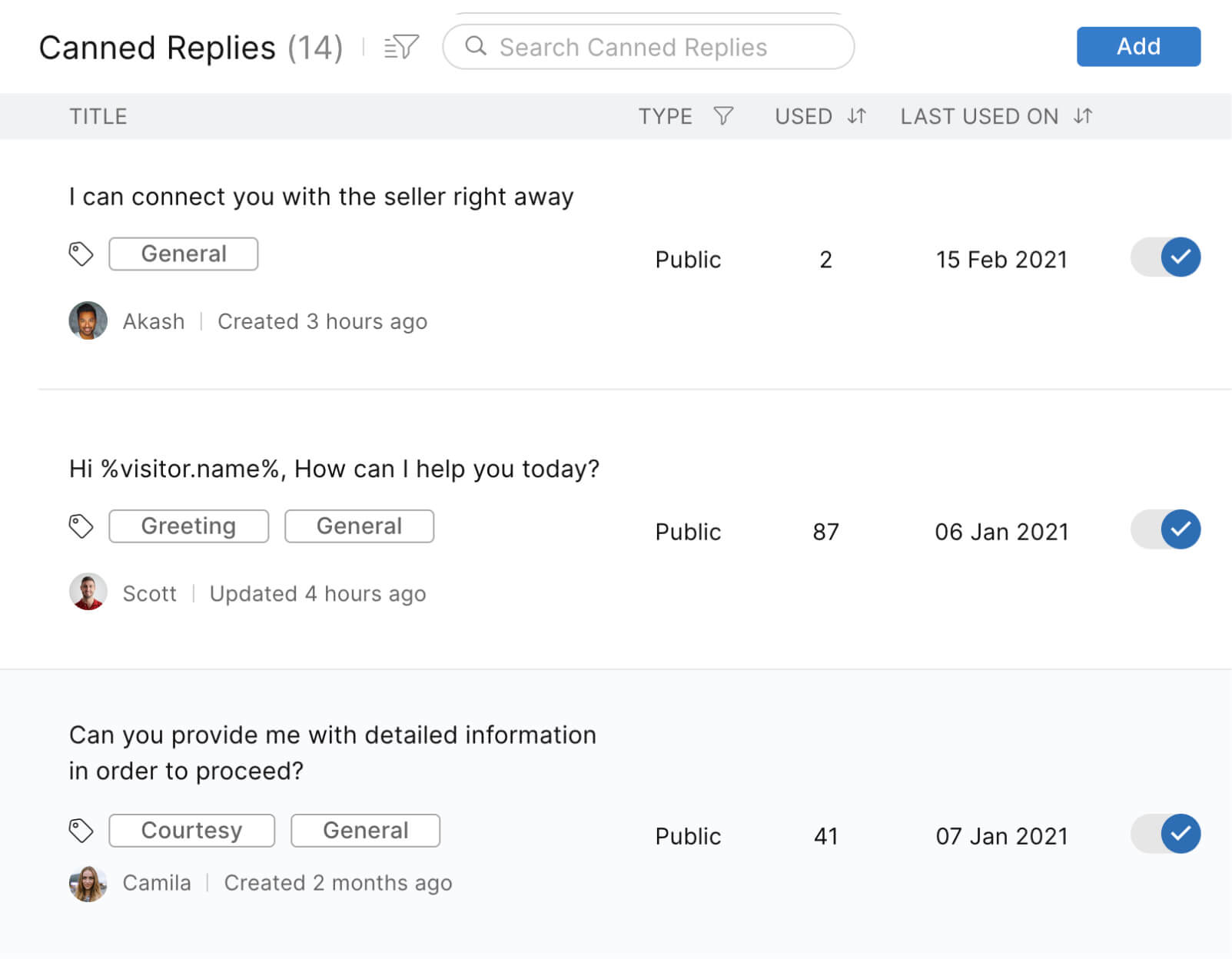This screenshot has height=959, width=1232.
Task: Disable the seller connection reply toggle
Action: (x=1165, y=257)
